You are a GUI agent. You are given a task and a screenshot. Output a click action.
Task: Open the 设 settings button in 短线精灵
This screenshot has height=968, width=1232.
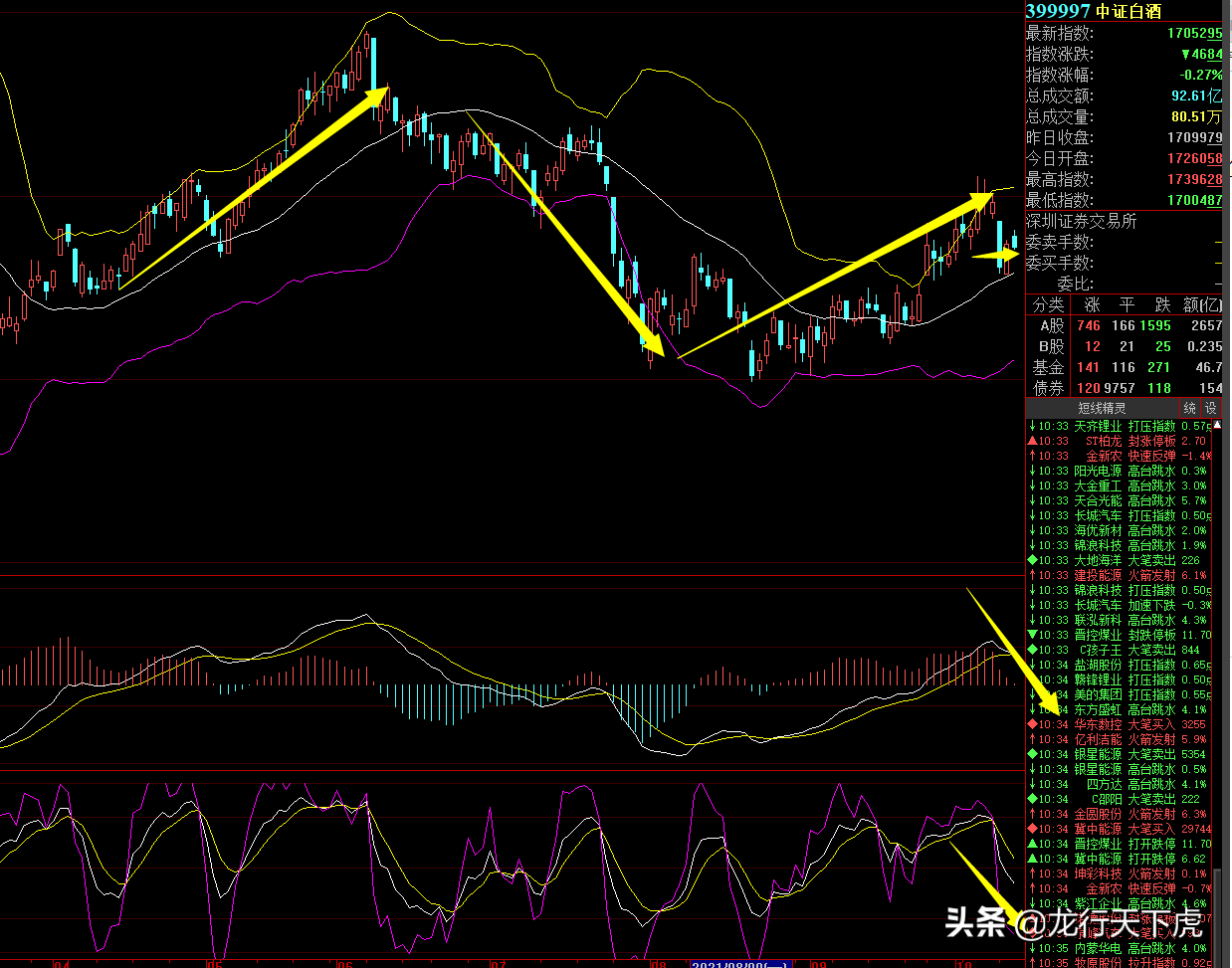click(1210, 408)
